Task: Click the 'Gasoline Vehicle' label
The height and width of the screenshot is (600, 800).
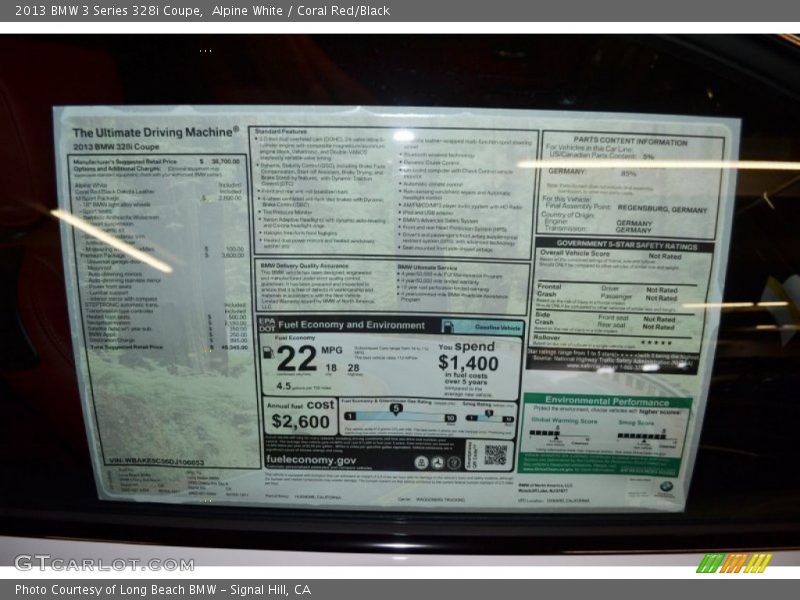Action: (x=497, y=328)
